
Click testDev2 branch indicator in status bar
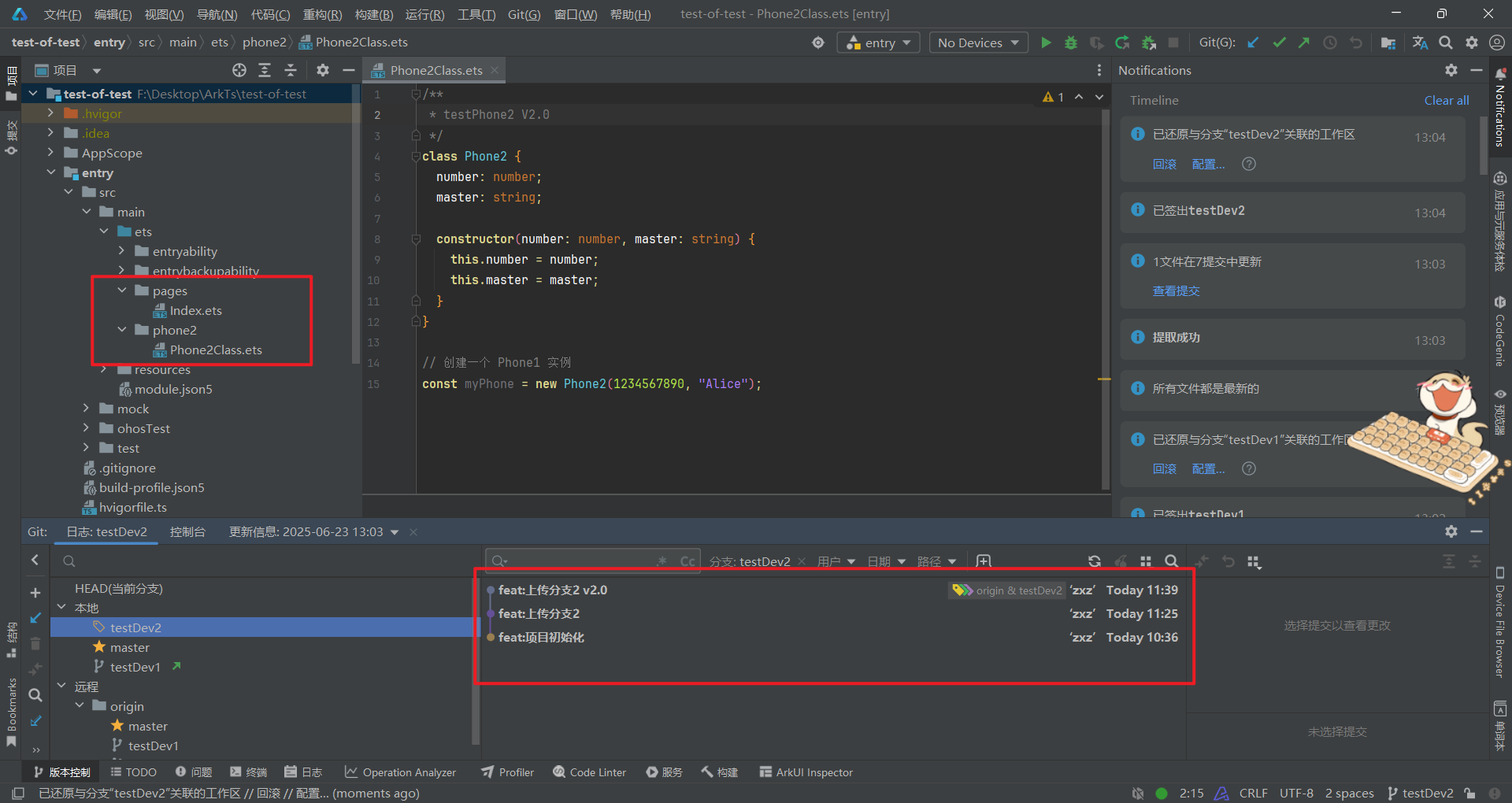pos(1421,793)
